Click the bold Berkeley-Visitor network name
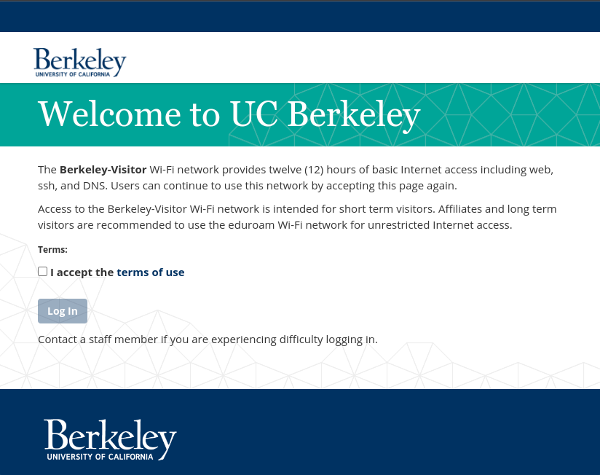This screenshot has height=475, width=600. [103, 170]
